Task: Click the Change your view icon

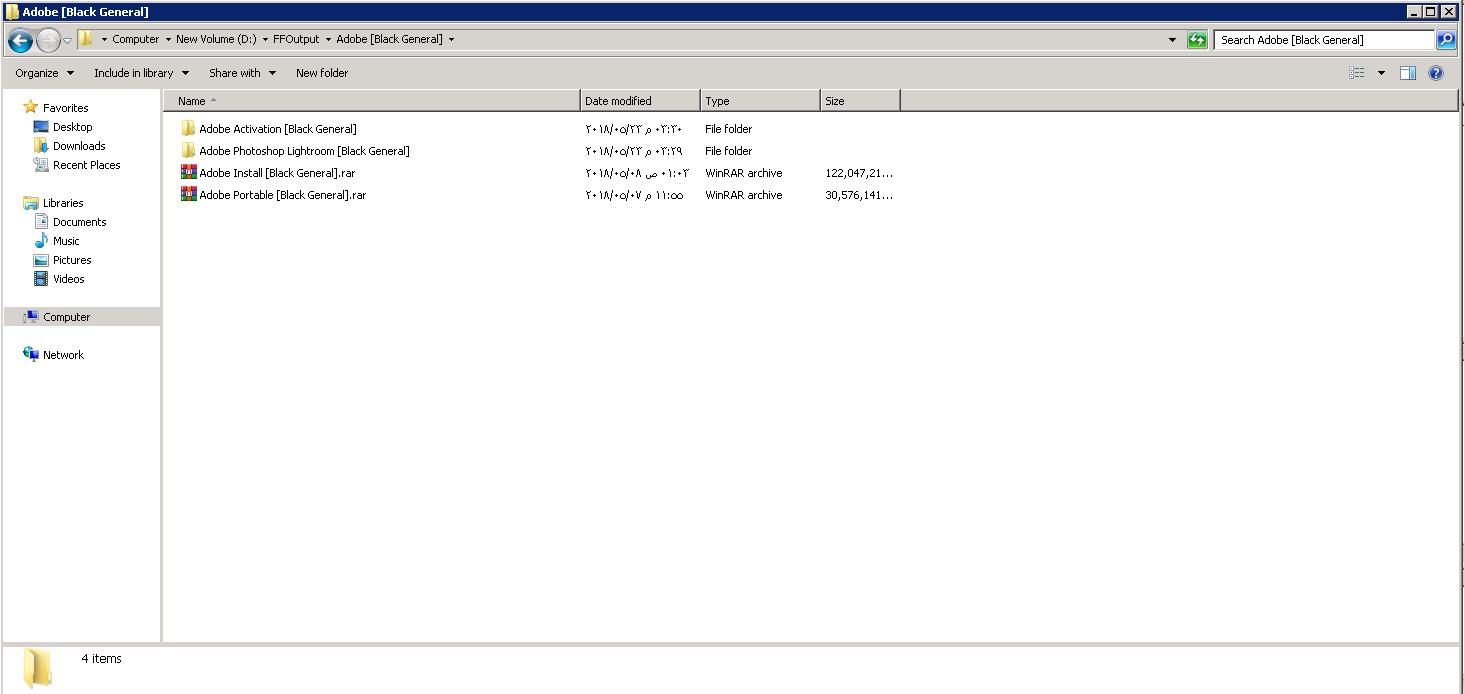Action: (1357, 73)
